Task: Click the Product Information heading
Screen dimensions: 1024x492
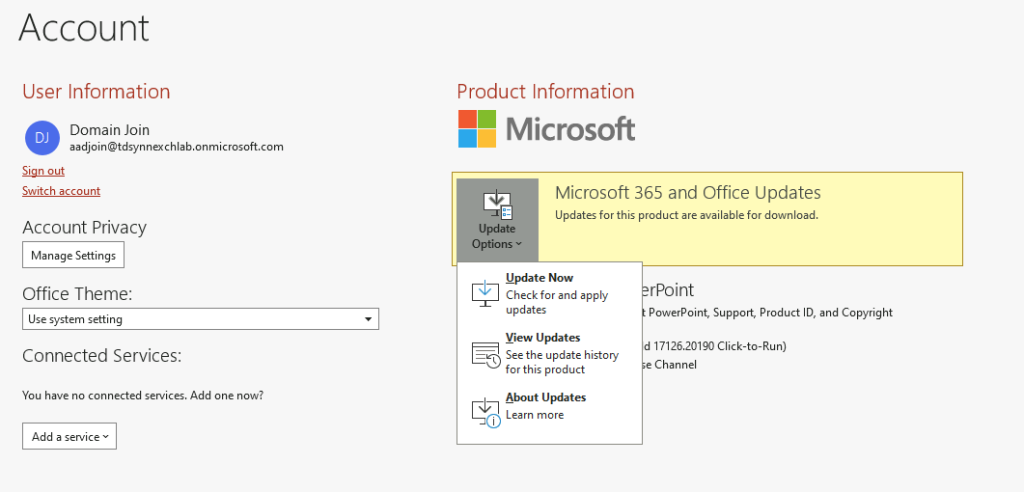Action: (x=545, y=91)
